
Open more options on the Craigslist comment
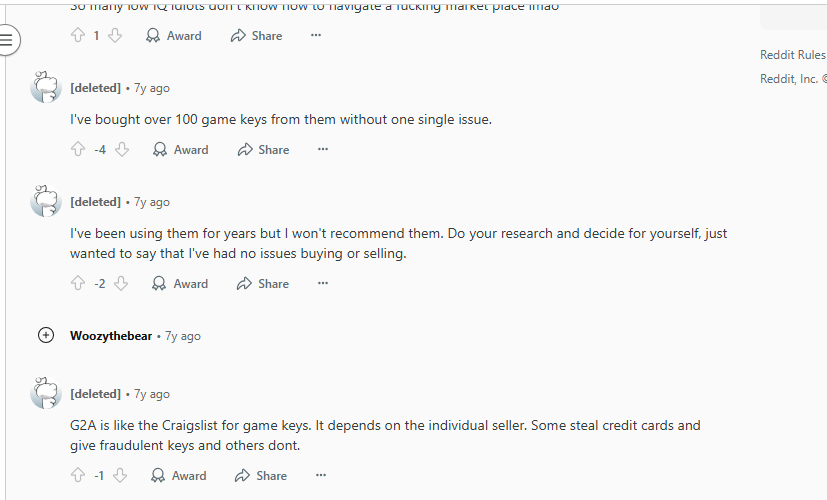(321, 476)
